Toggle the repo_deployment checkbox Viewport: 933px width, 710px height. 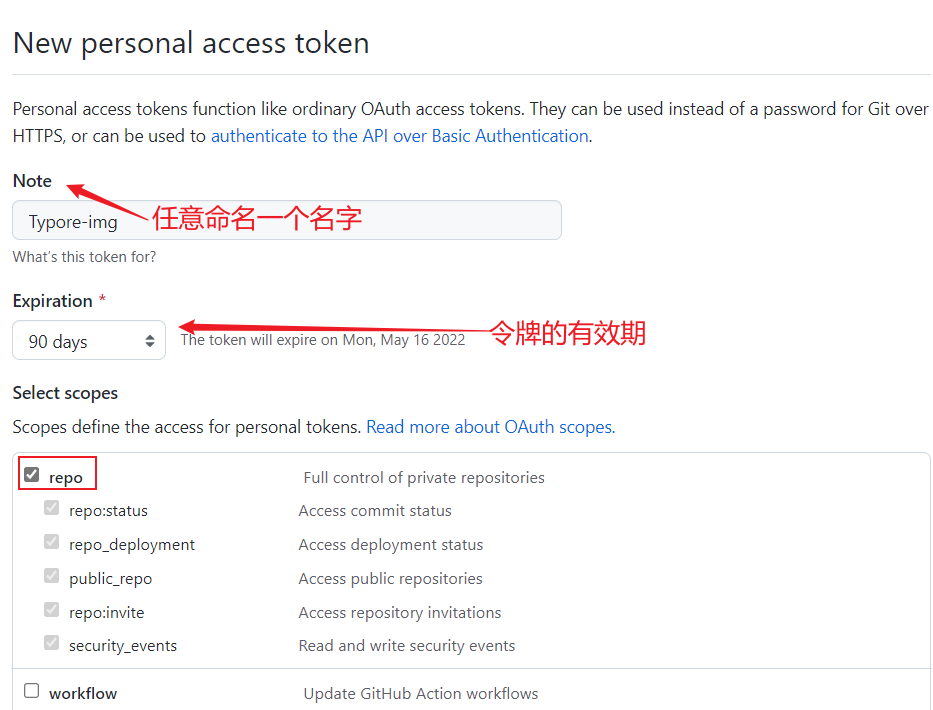(52, 542)
